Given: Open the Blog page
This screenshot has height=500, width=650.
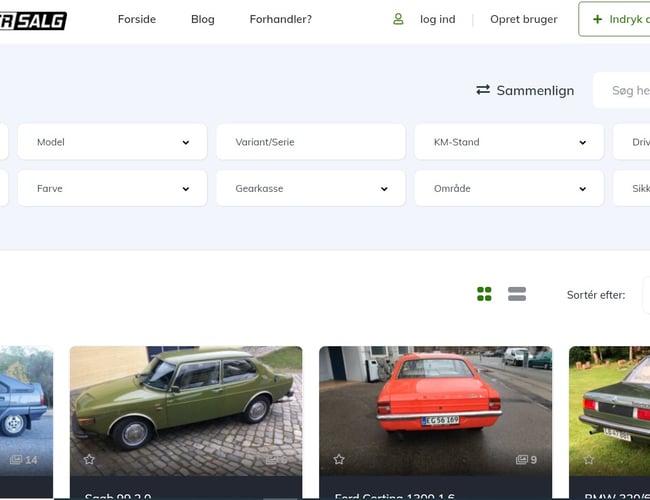Looking at the screenshot, I should [x=203, y=19].
